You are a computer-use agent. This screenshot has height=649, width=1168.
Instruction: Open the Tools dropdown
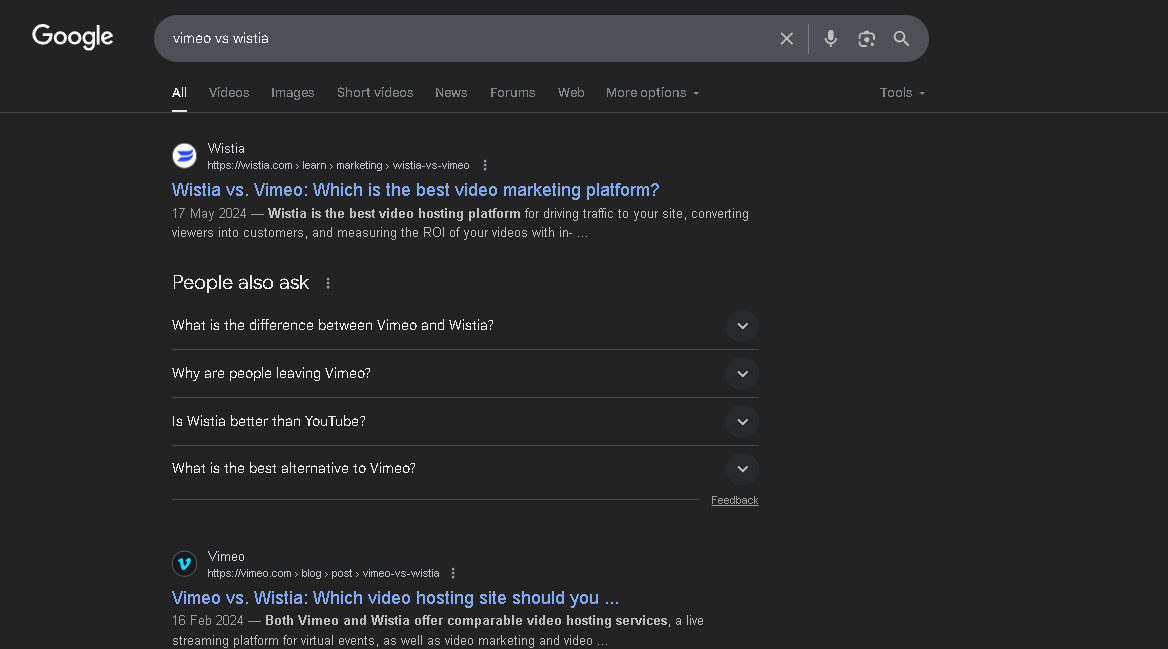click(902, 93)
